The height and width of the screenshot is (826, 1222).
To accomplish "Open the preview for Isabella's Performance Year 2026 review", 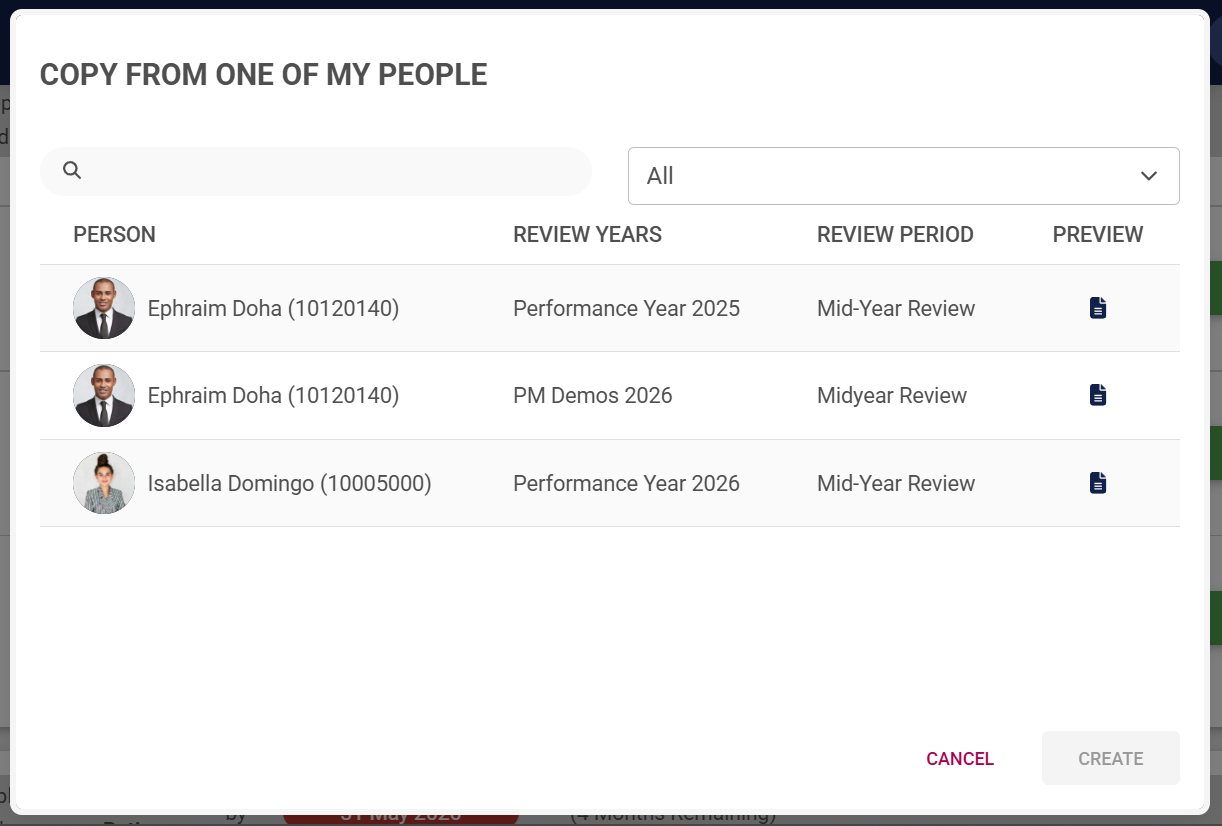I will click(x=1098, y=482).
